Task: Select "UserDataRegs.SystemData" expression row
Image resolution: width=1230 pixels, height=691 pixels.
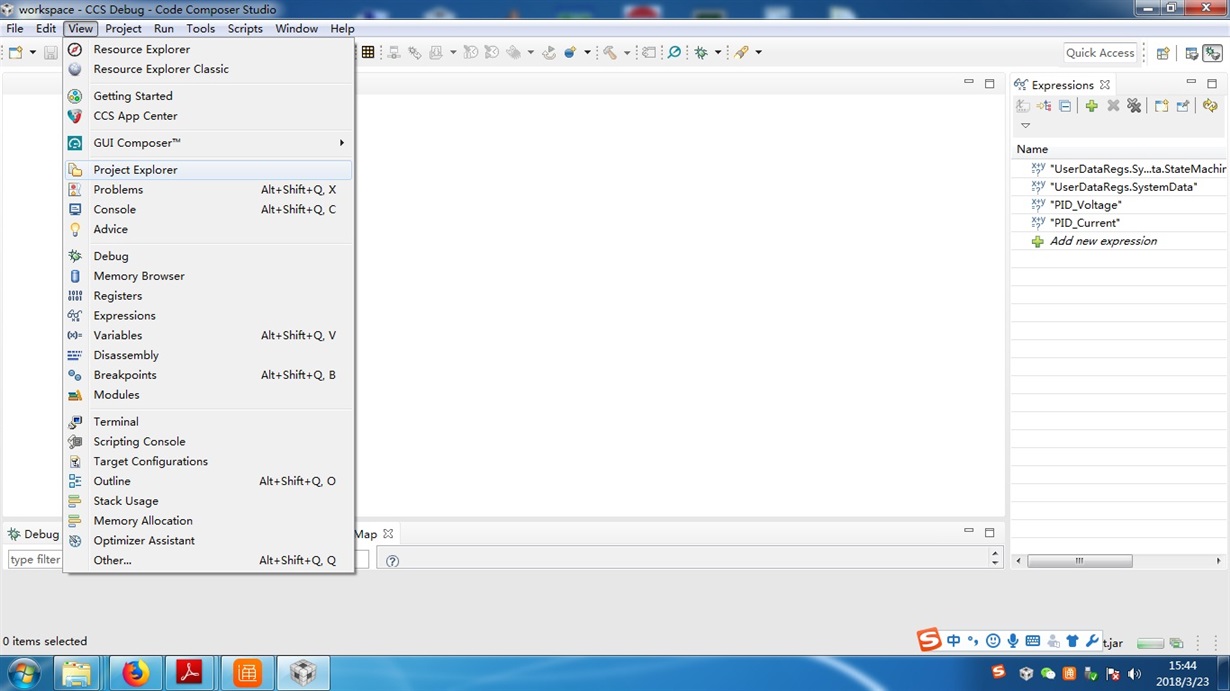Action: [1120, 187]
